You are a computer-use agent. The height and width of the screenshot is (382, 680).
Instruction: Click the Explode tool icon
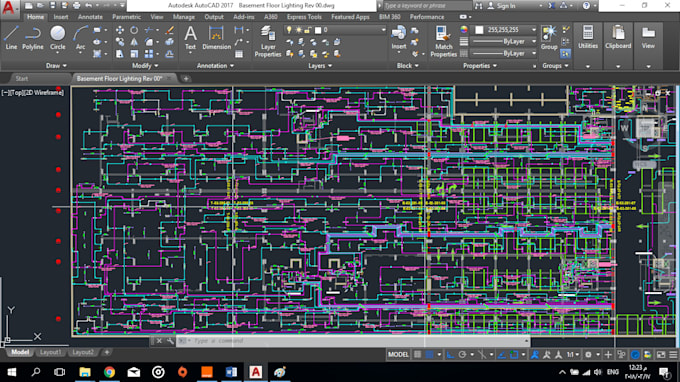coord(169,42)
